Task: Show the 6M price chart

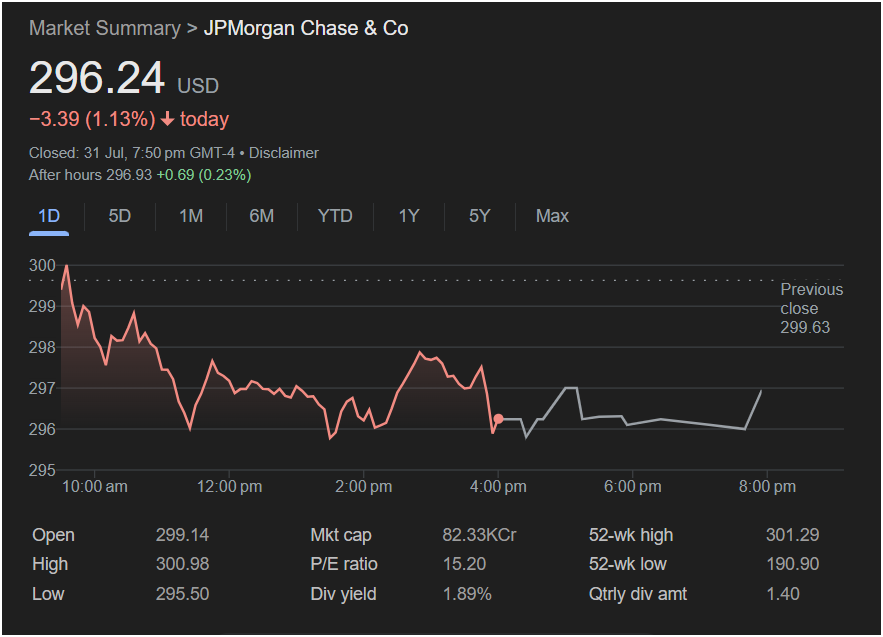Action: point(261,216)
